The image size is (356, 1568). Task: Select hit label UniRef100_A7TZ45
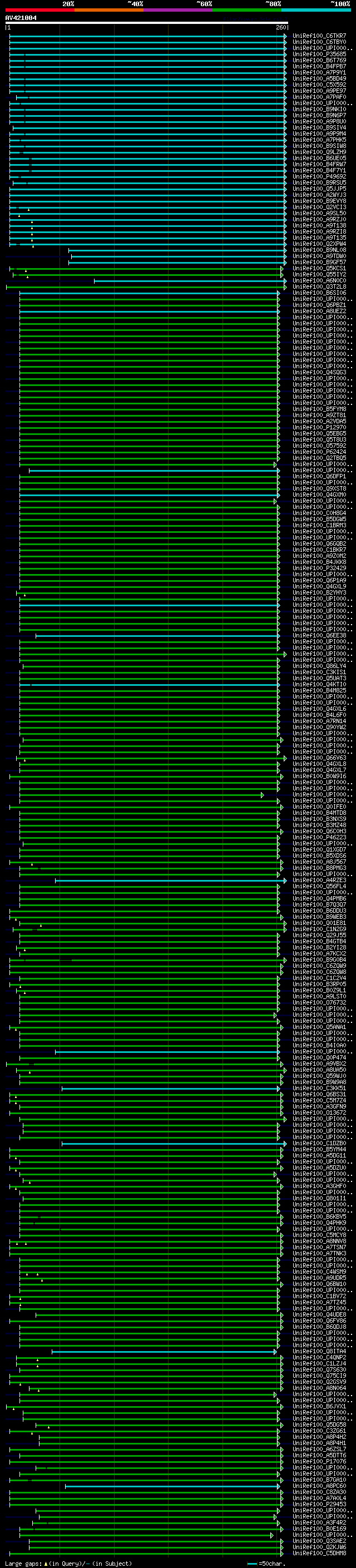(x=319, y=1302)
